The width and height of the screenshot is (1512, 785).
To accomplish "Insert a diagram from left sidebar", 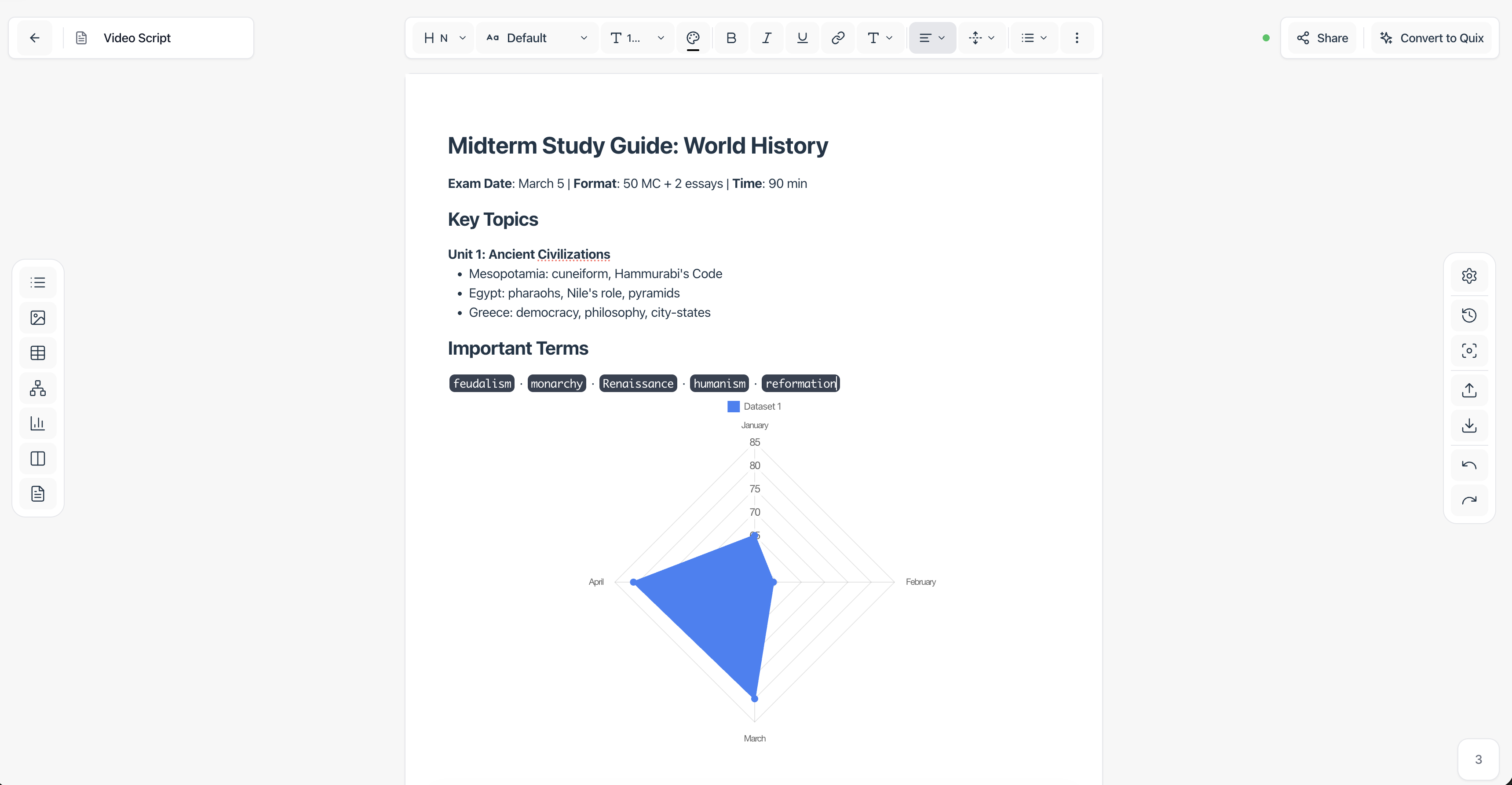I will point(37,388).
